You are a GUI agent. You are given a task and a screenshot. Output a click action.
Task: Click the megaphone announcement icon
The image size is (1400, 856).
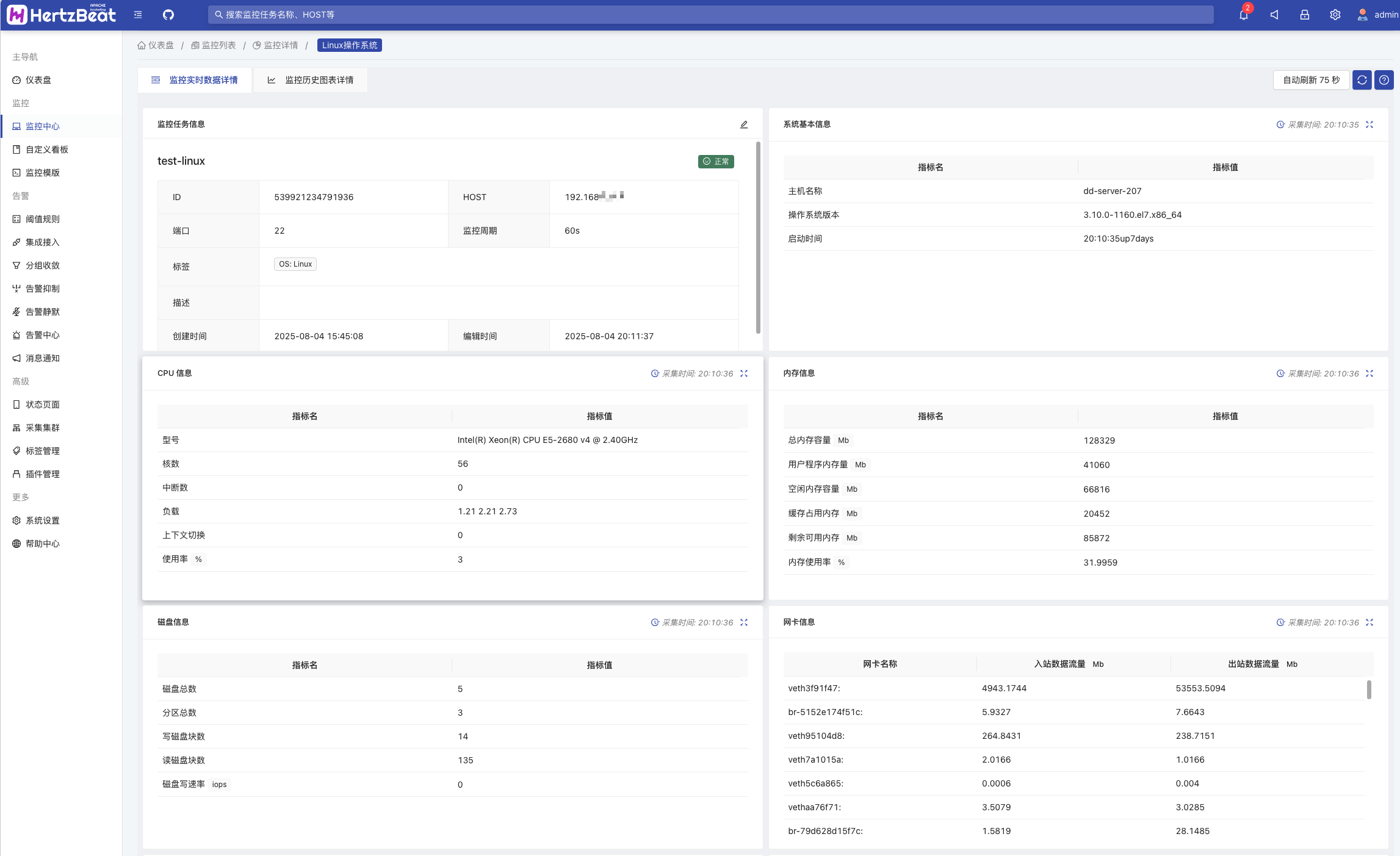click(x=1274, y=15)
